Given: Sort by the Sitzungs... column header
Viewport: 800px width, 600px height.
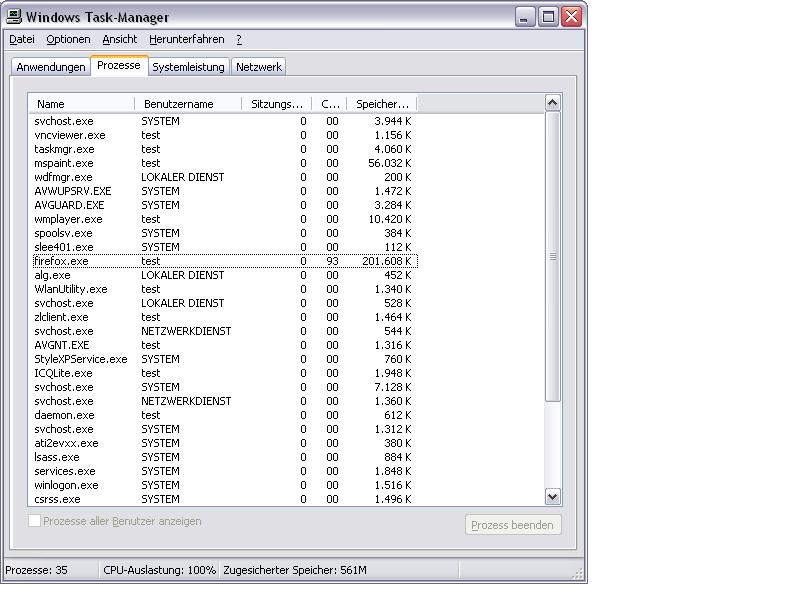Looking at the screenshot, I should tap(277, 104).
